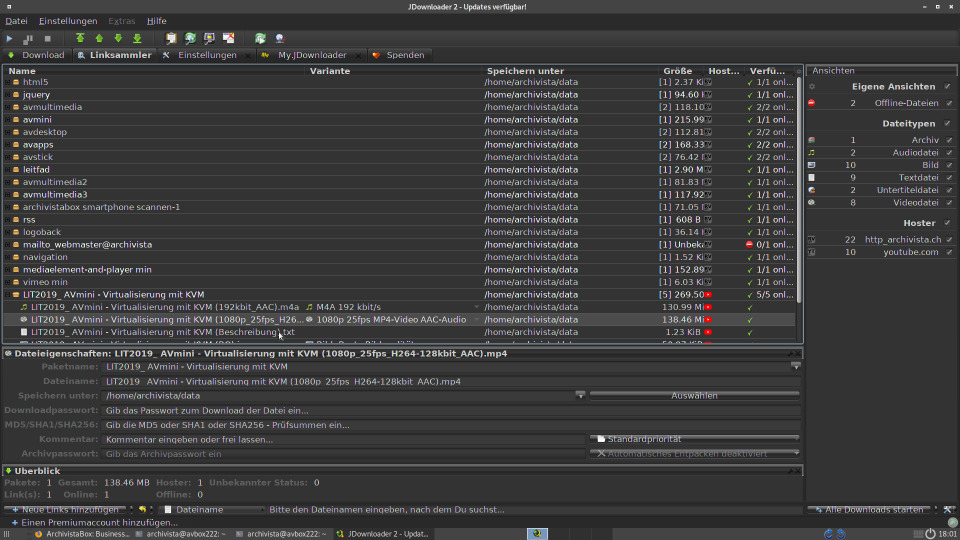Open the Automatisches Entpacken deaktiviert dropdown
Viewport: 960px width, 540px height.
(694, 454)
